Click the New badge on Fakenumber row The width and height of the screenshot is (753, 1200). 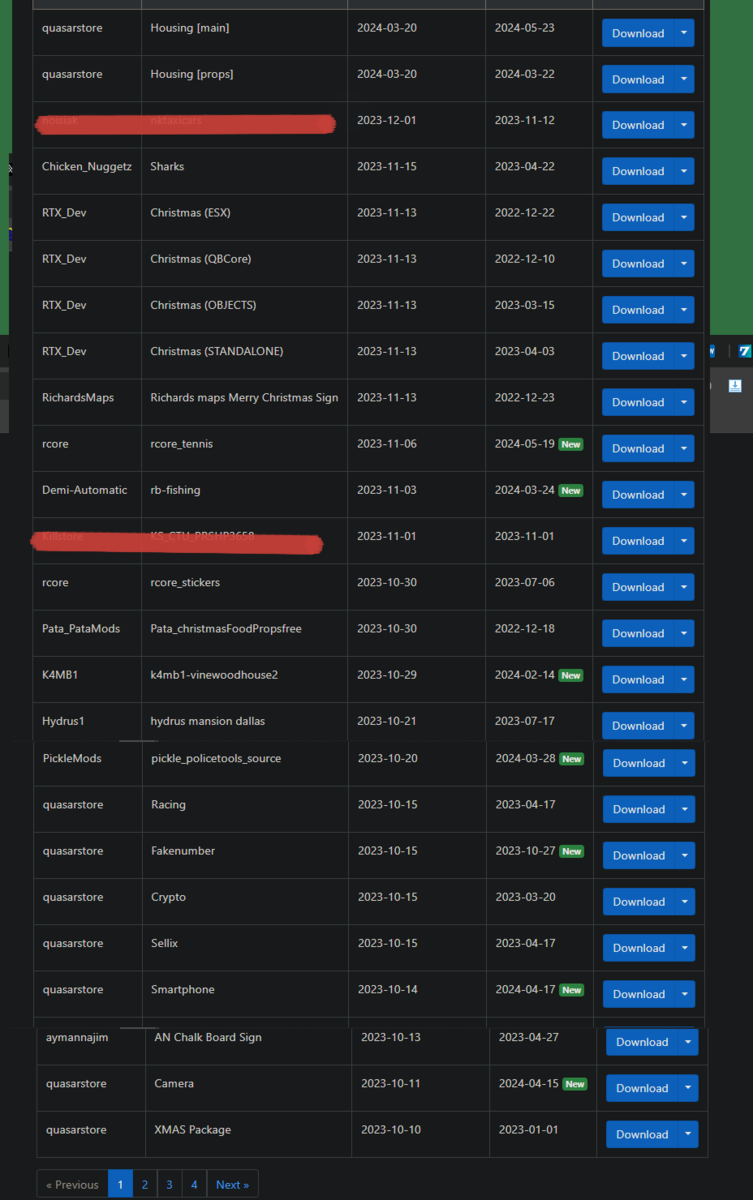[x=571, y=851]
